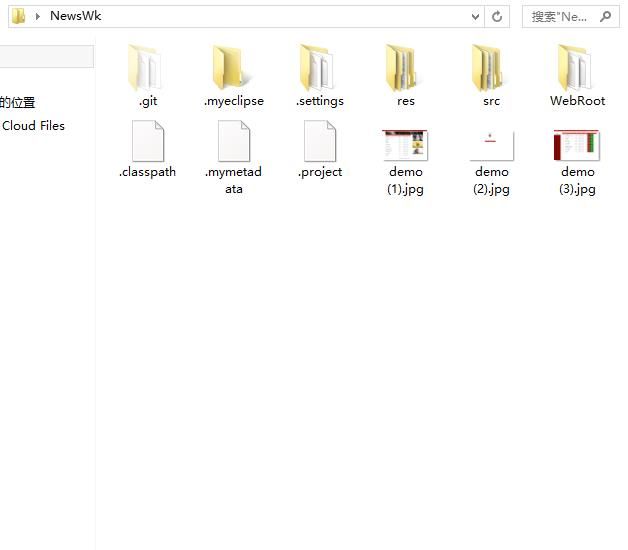Click the demo (1).jpg file name

(x=405, y=181)
